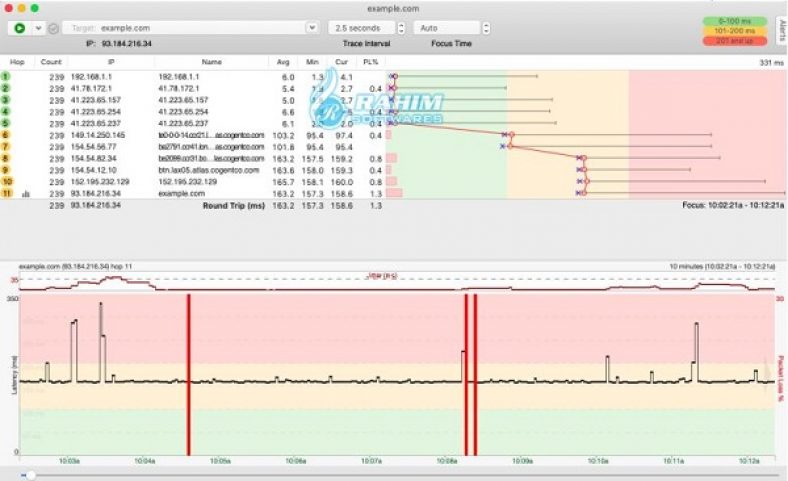The image size is (788, 481).
Task: Click the bottom timeline slider handle
Action: 31,475
